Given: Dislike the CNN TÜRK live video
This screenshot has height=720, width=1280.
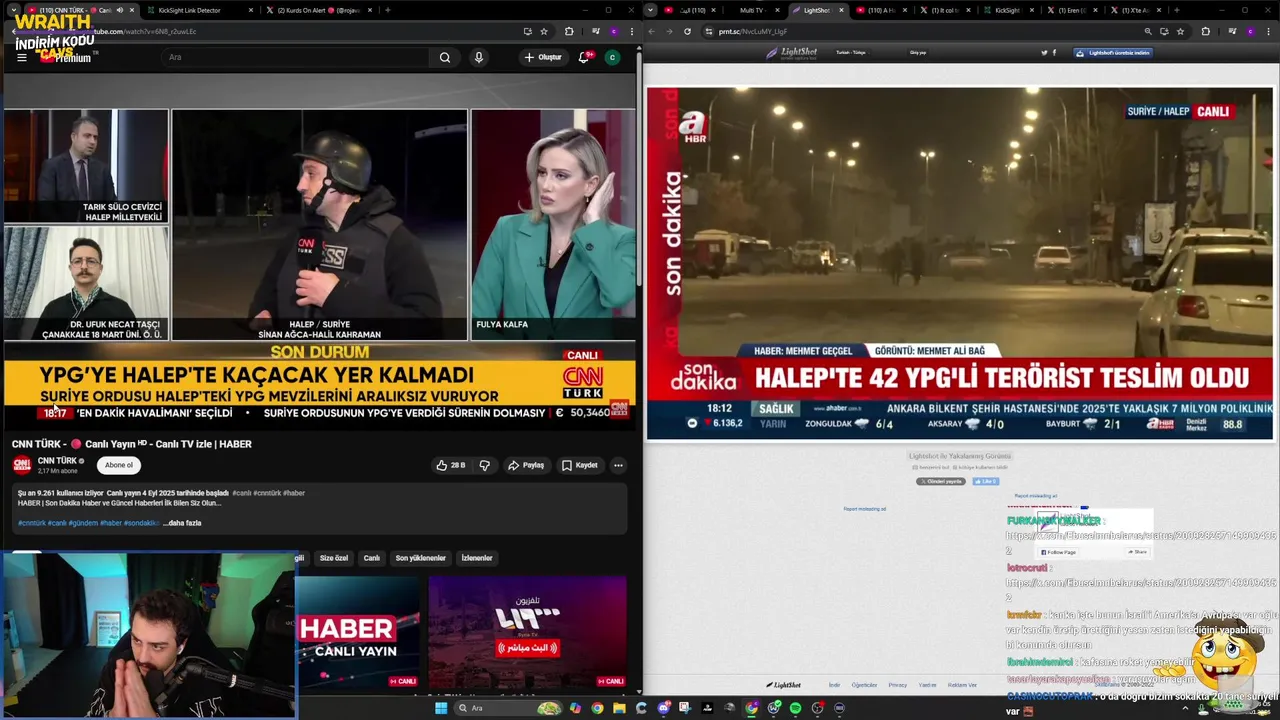Looking at the screenshot, I should pyautogui.click(x=485, y=465).
